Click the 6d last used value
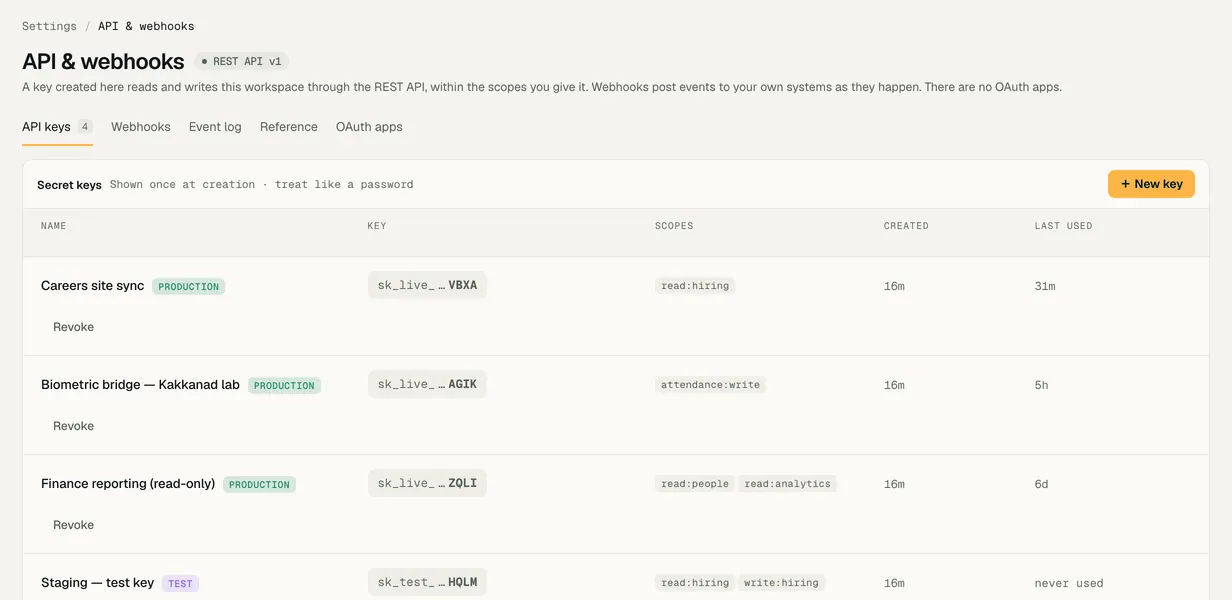1232x600 pixels. point(1041,484)
